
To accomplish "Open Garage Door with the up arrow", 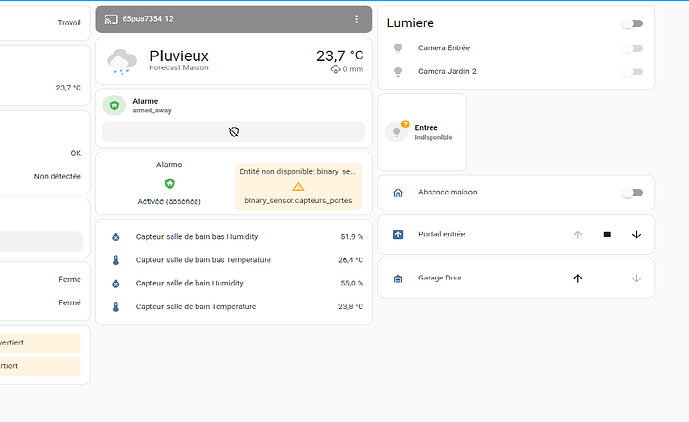I will 577,278.
